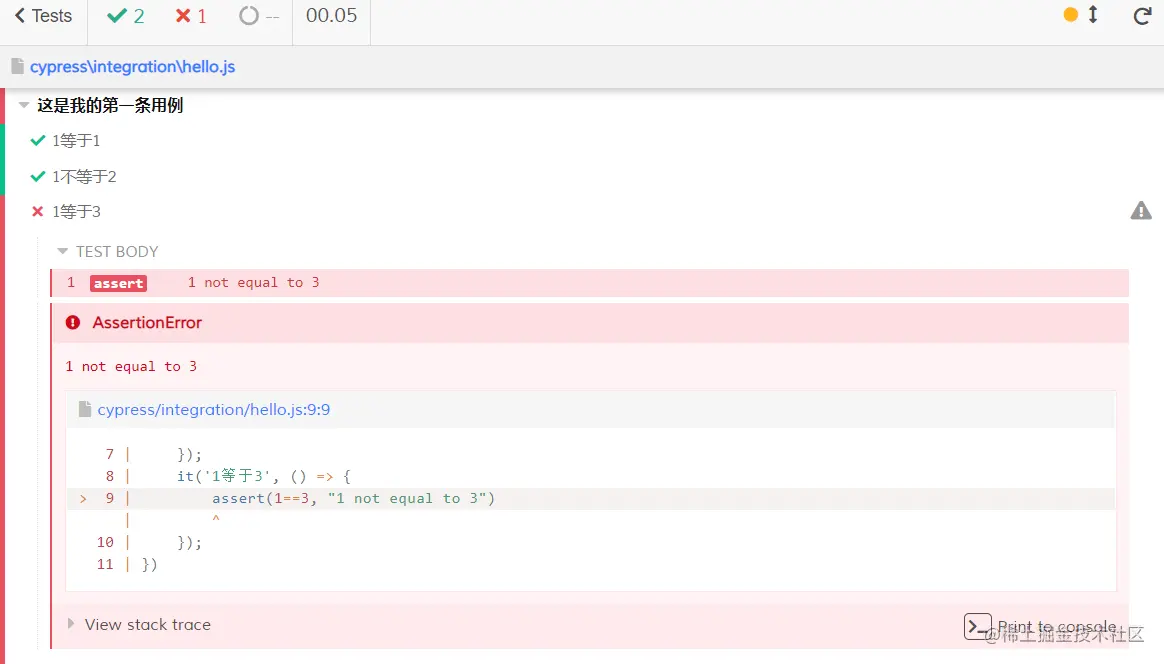This screenshot has height=664, width=1164.
Task: Click the red assert badge
Action: click(x=118, y=283)
